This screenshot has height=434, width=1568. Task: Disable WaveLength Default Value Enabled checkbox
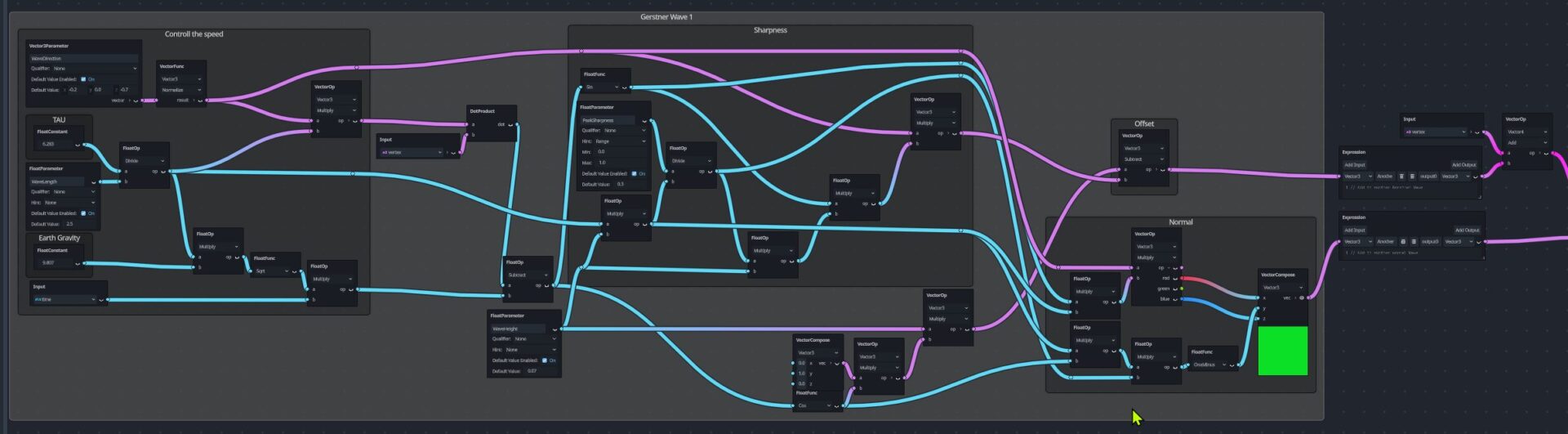click(x=83, y=213)
